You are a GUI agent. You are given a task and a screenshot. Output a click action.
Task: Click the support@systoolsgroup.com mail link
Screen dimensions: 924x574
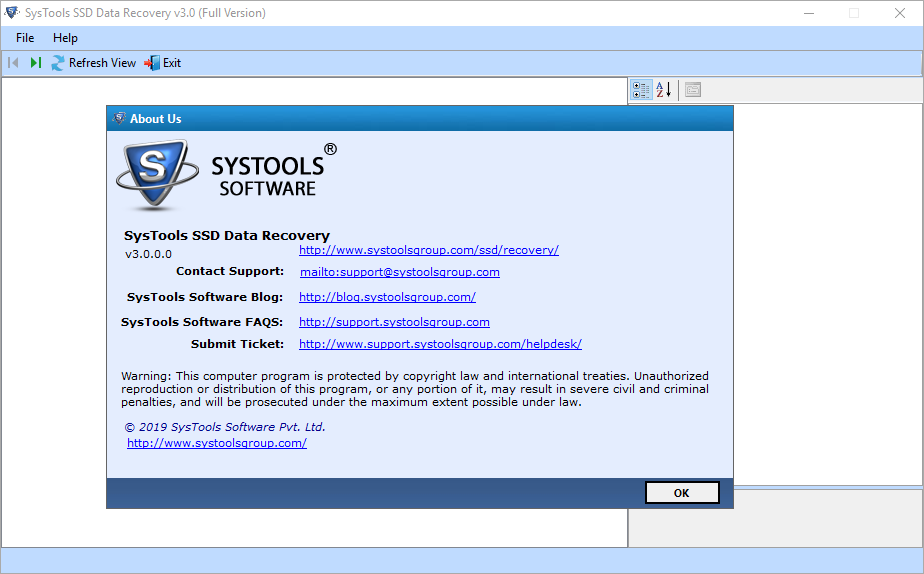(x=400, y=272)
